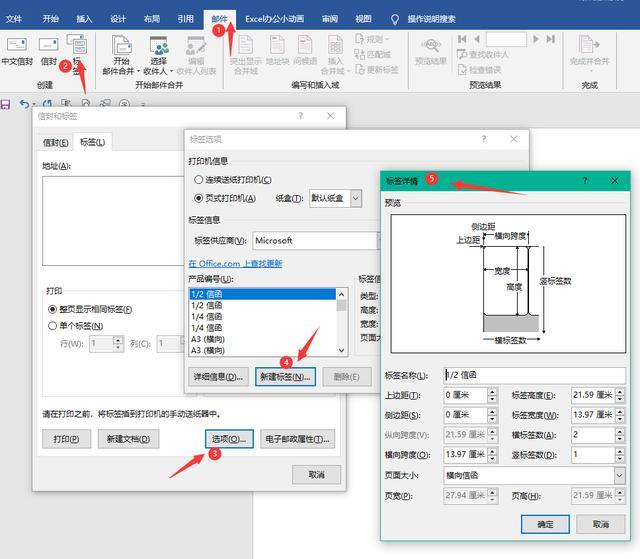Switch to the 邮件 ribbon tab

pyautogui.click(x=219, y=19)
